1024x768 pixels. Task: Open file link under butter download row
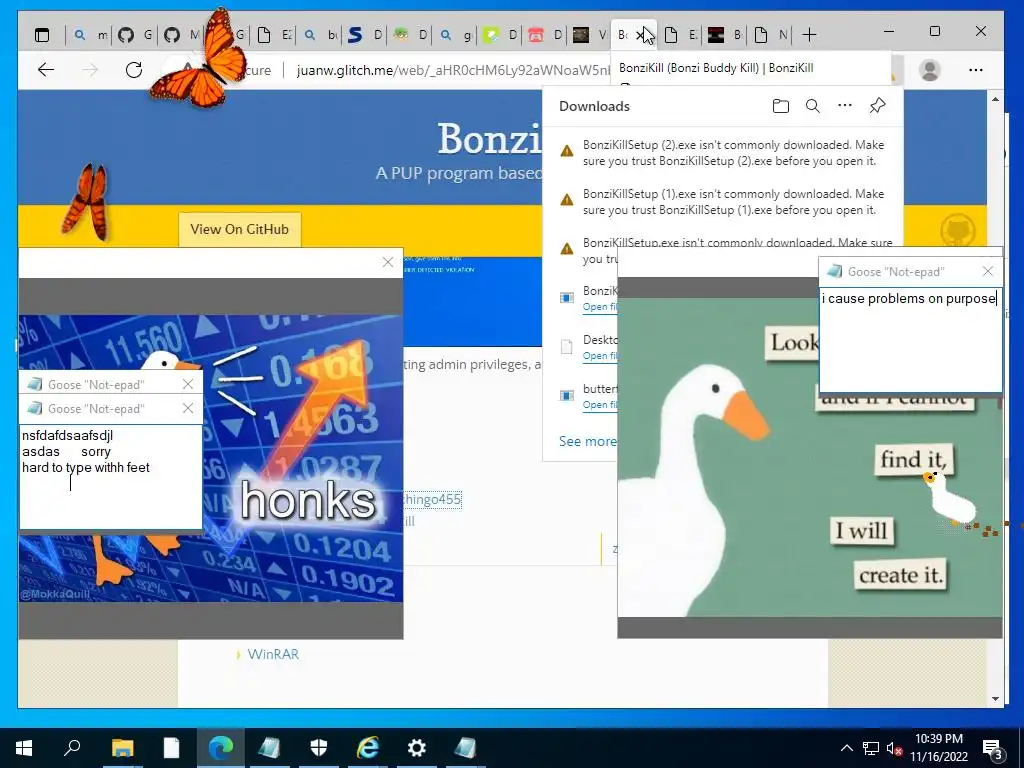[x=600, y=405]
